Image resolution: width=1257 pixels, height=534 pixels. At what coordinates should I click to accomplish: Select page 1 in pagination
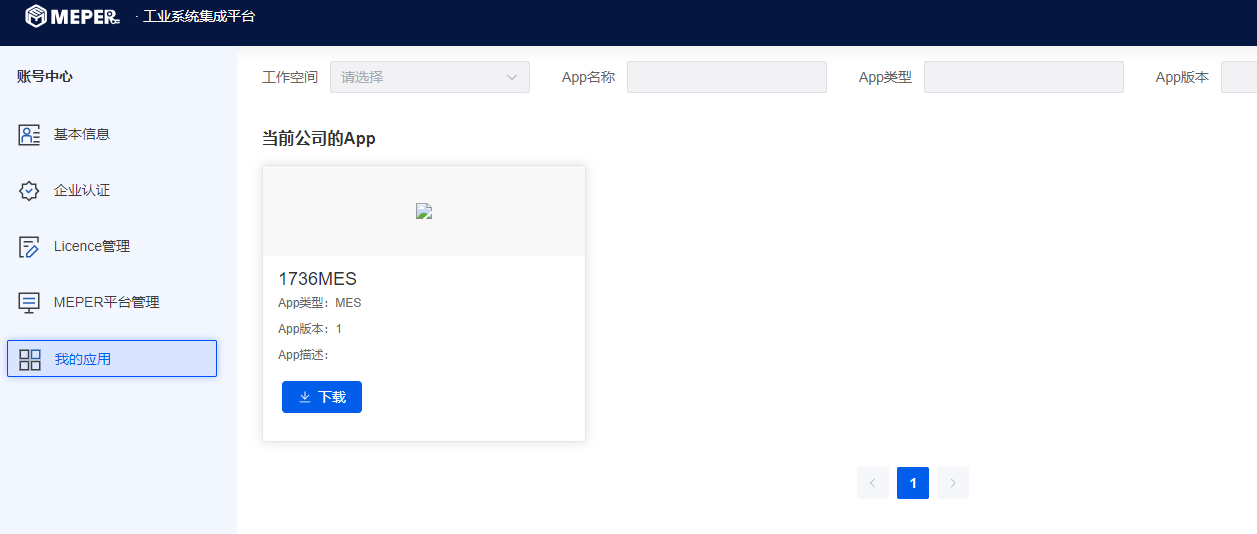click(x=913, y=483)
